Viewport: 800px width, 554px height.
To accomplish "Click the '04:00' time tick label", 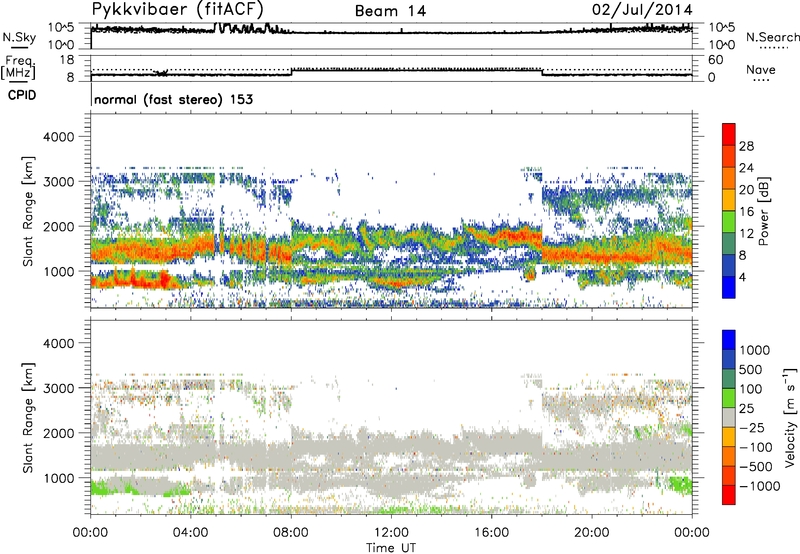I will [191, 533].
